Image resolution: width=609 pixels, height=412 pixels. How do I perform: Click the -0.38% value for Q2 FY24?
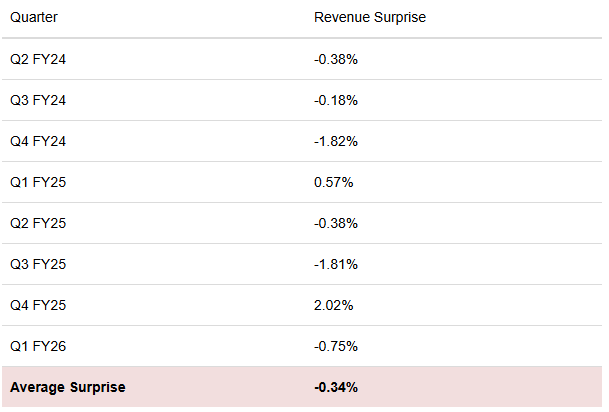(x=335, y=59)
